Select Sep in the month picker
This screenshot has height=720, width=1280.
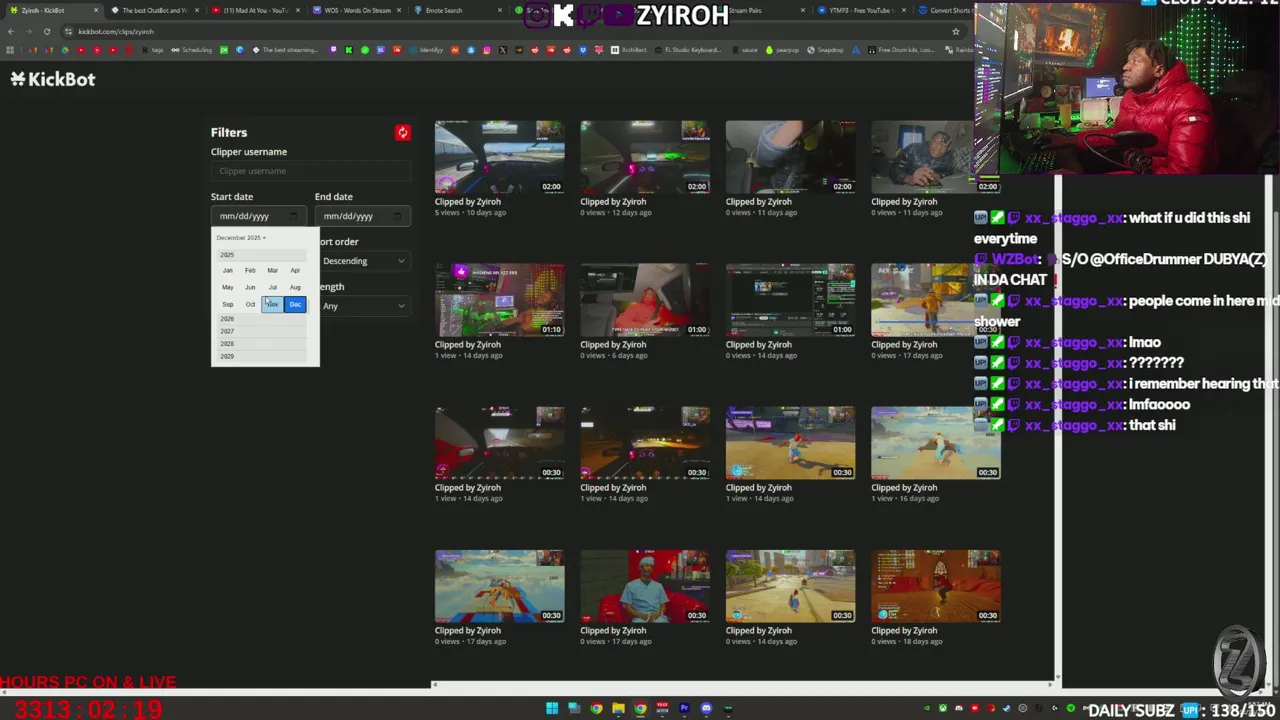(227, 305)
